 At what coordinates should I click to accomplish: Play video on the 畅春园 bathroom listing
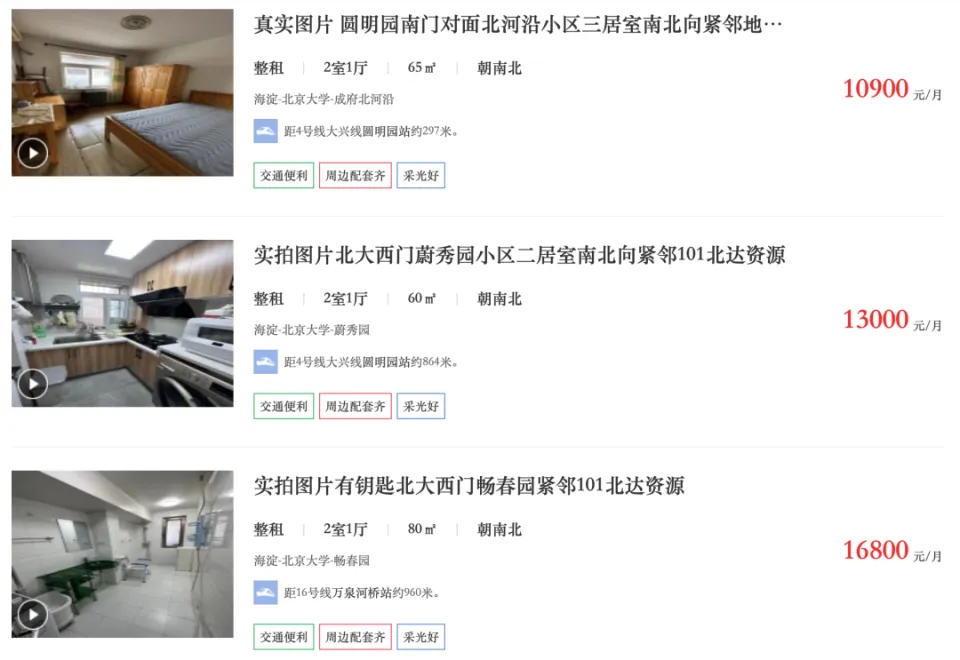point(32,615)
